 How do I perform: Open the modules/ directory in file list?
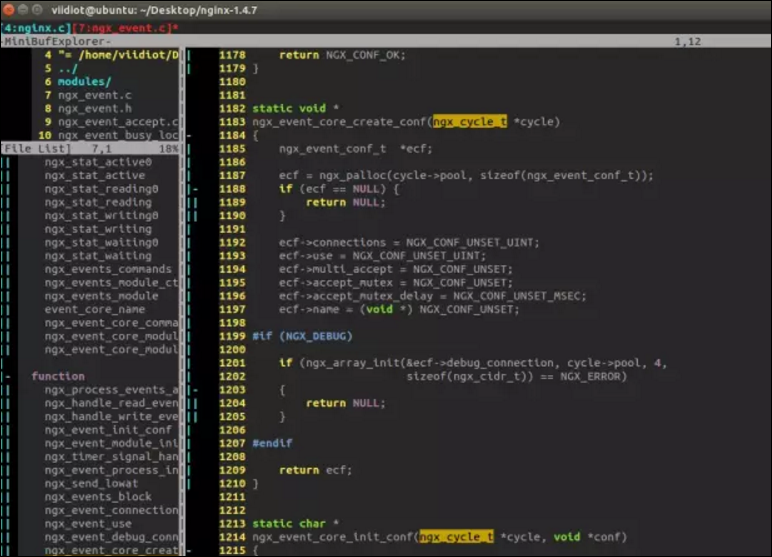(84, 81)
